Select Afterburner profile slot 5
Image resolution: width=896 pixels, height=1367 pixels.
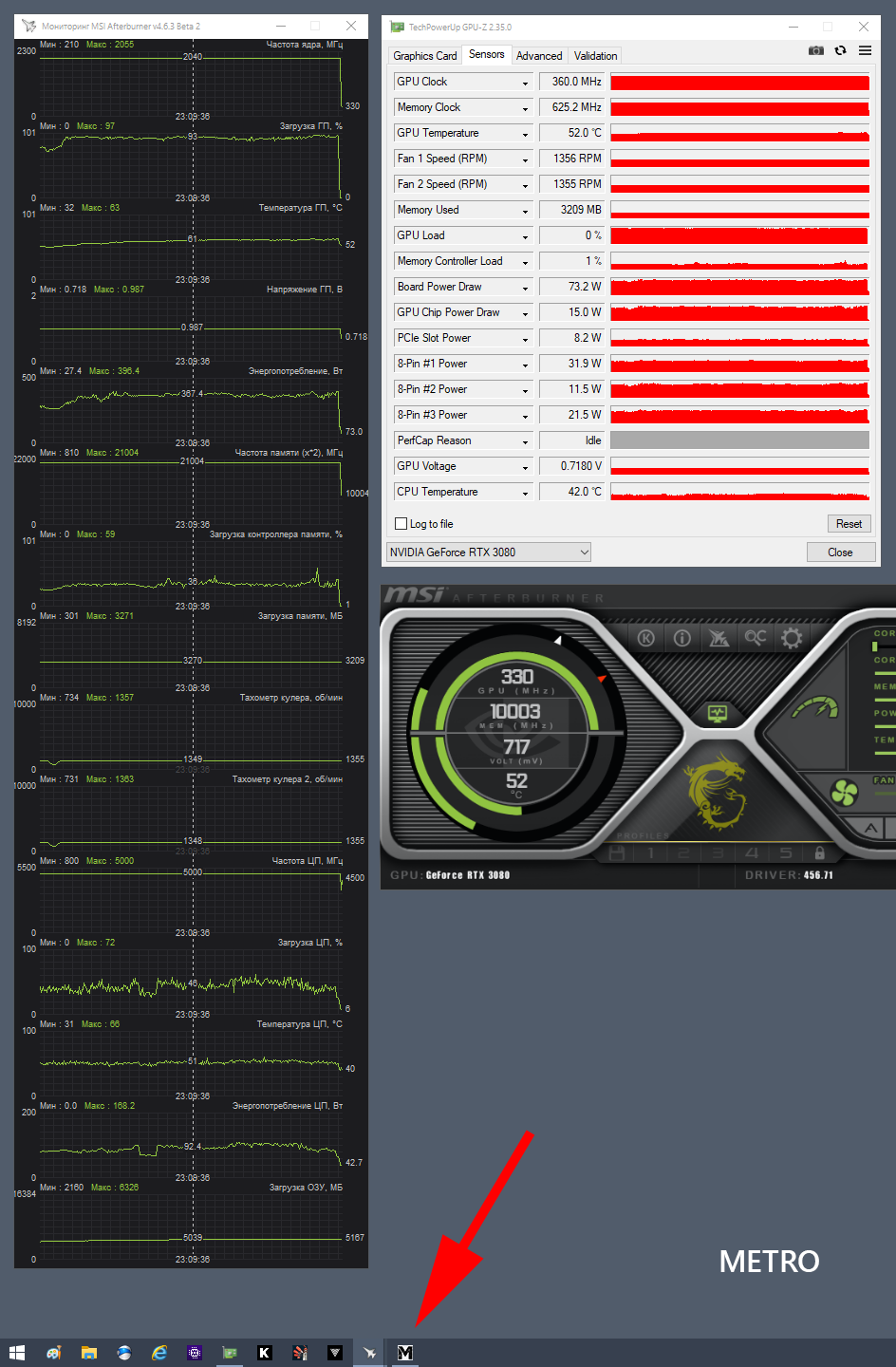point(786,852)
